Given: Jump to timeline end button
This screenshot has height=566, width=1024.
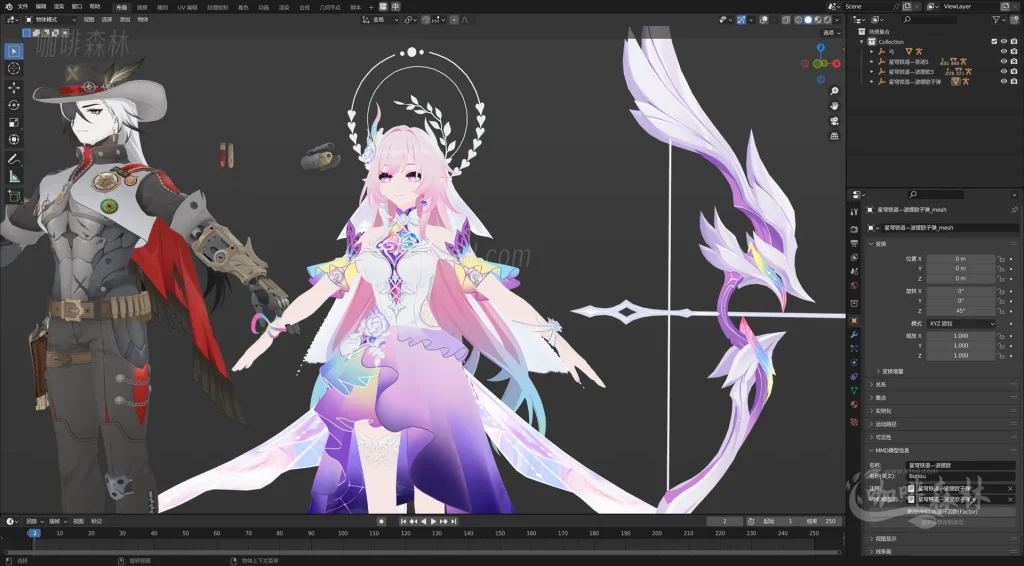Looking at the screenshot, I should pos(453,522).
